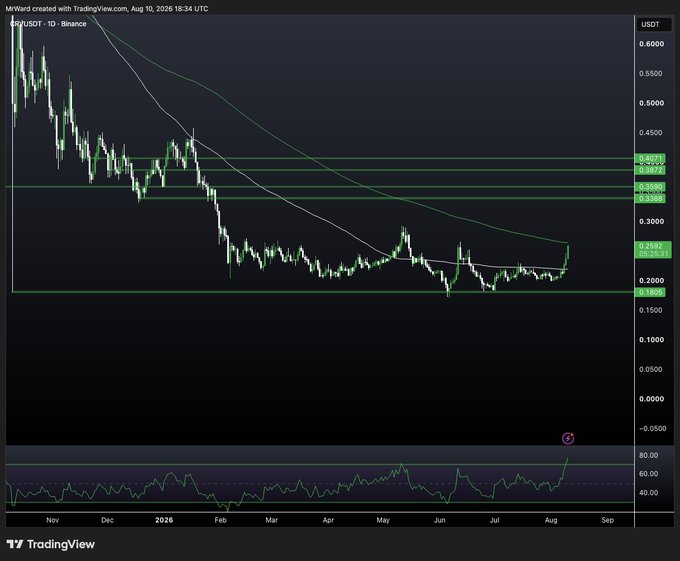This screenshot has width=680, height=561.
Task: Click the purple lightning bolt icon
Action: click(x=568, y=438)
